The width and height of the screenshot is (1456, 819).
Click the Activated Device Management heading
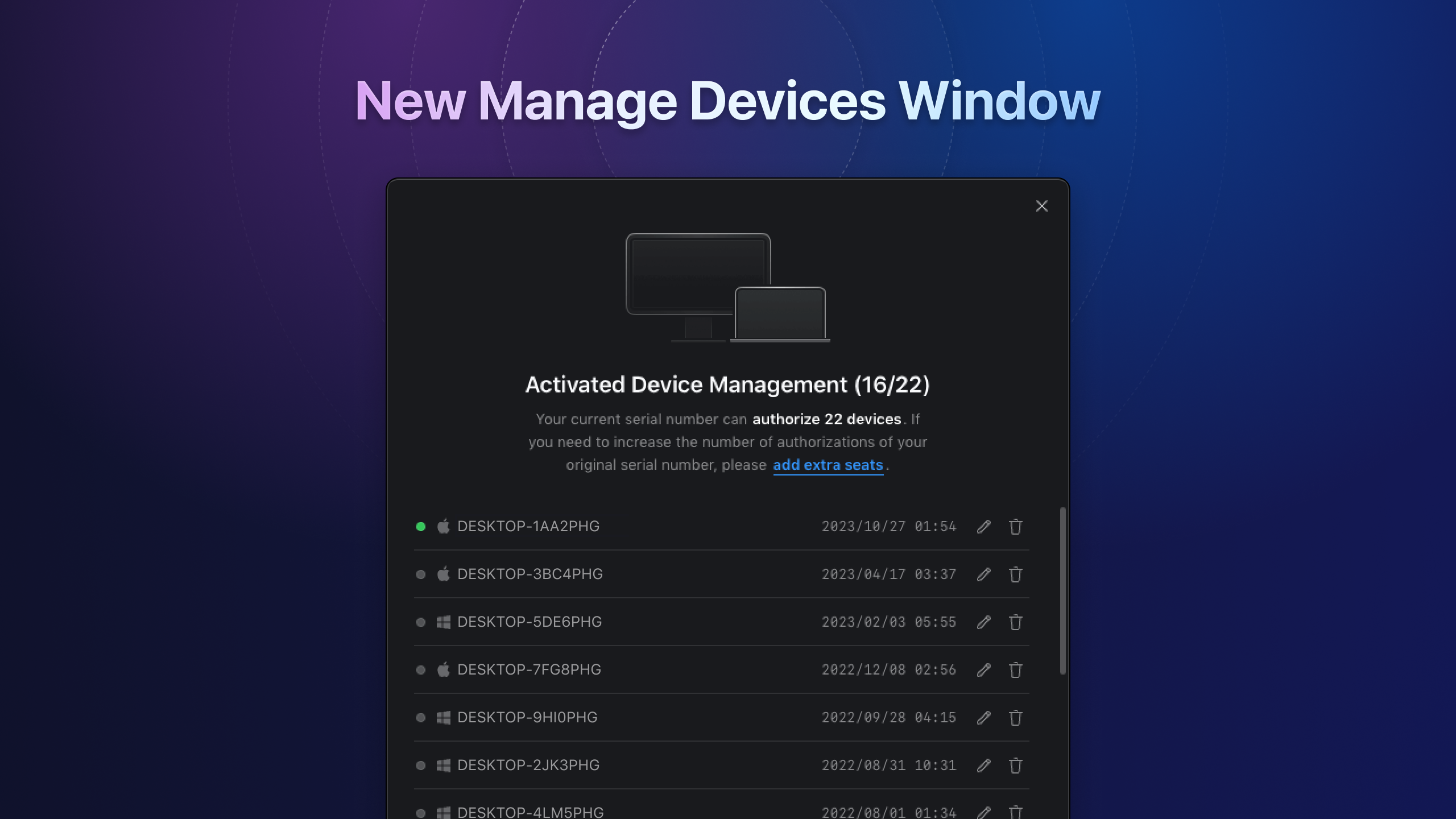[x=728, y=384]
